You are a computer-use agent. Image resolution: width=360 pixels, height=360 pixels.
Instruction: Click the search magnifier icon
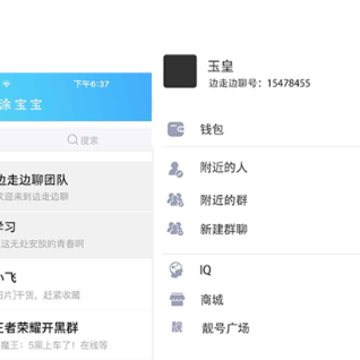pos(72,140)
